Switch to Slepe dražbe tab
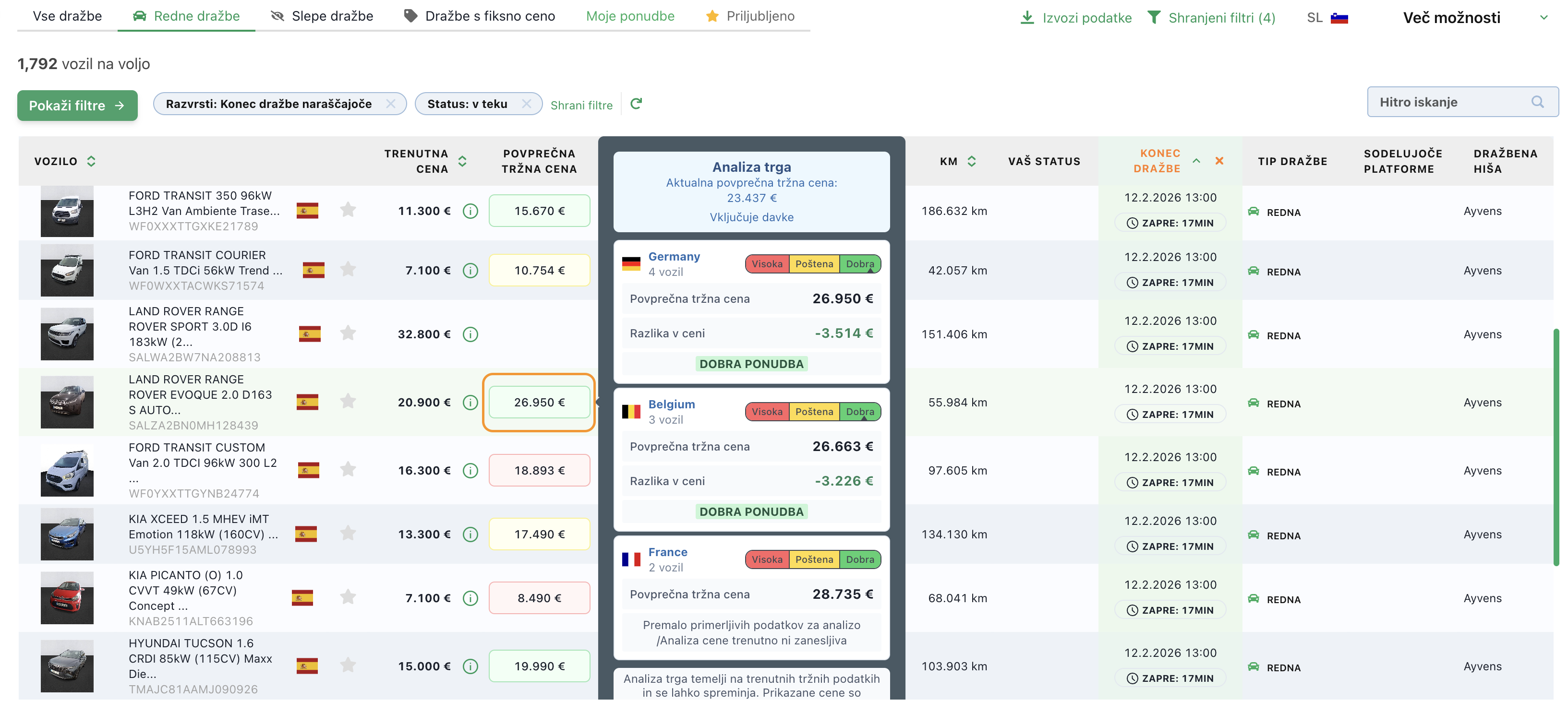 coord(321,16)
